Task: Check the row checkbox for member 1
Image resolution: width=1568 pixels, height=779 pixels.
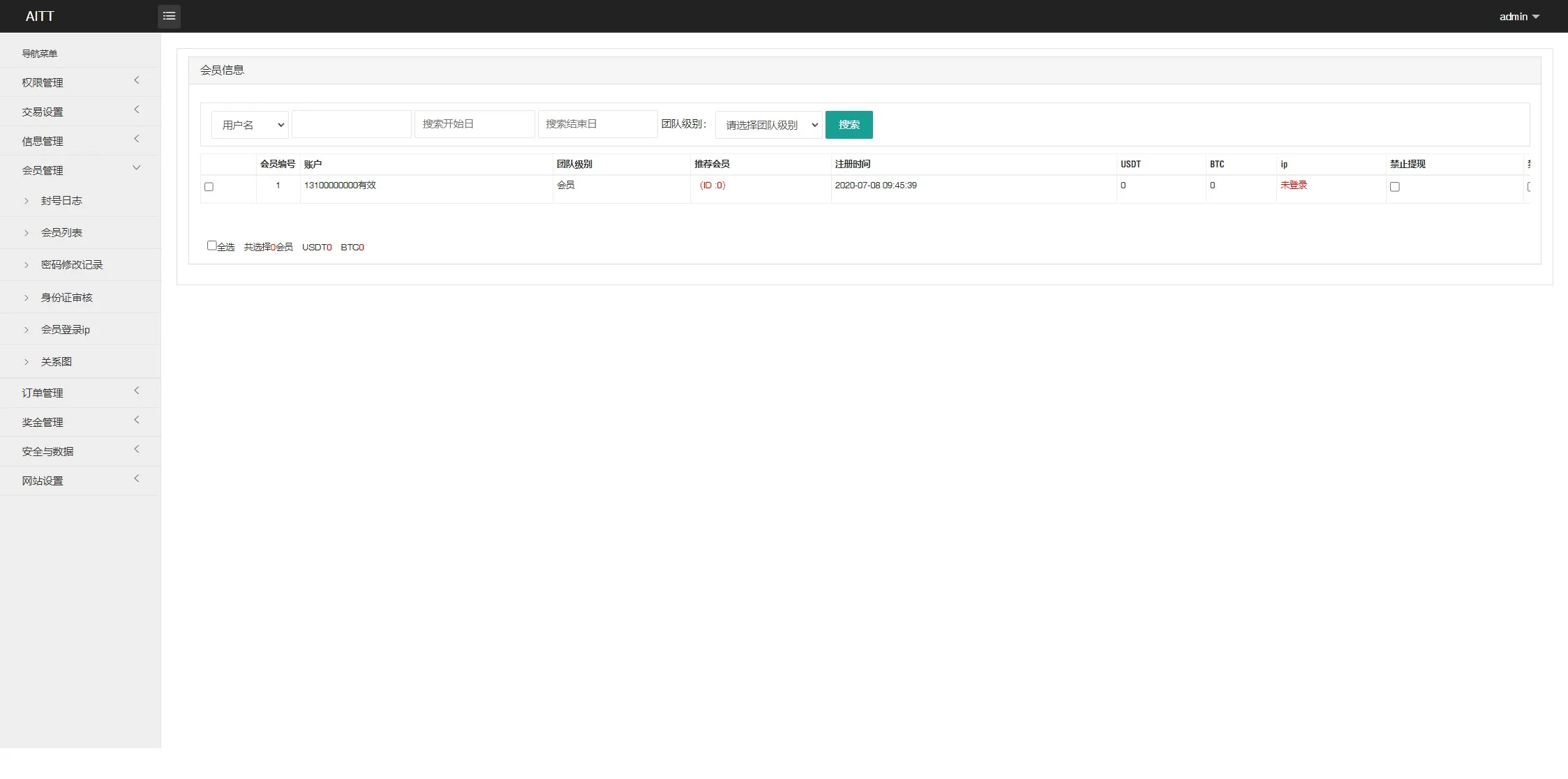Action: tap(209, 187)
